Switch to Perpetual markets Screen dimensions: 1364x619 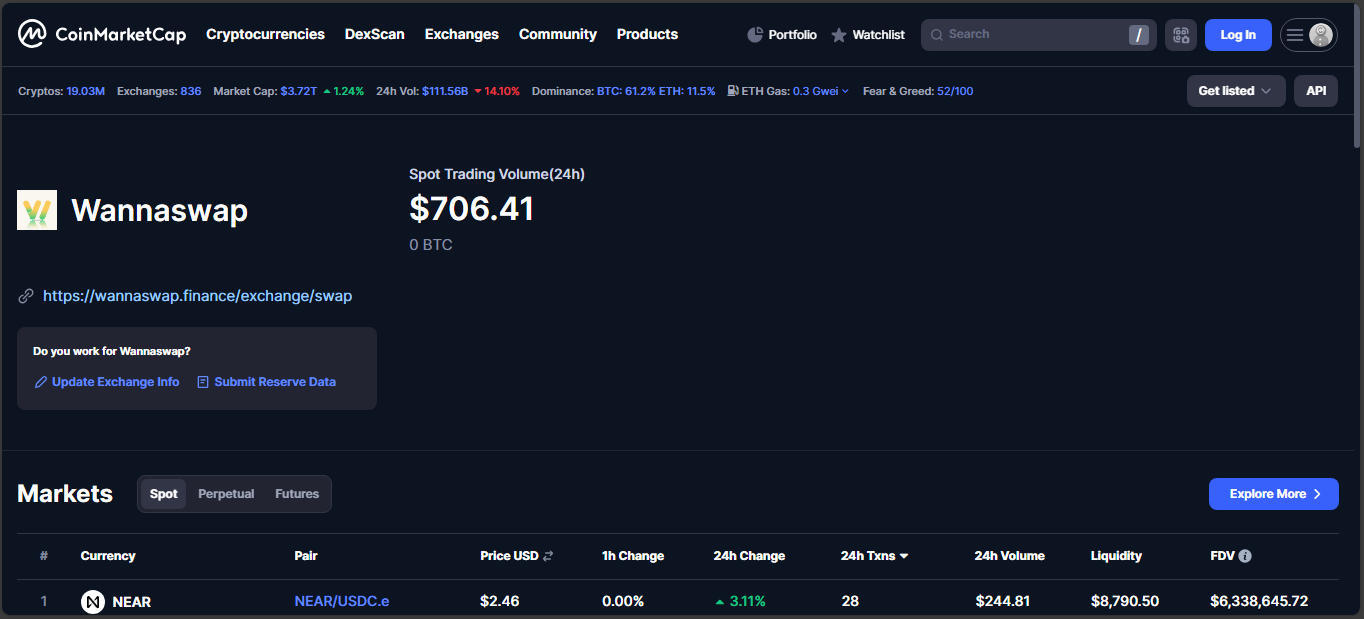(226, 494)
